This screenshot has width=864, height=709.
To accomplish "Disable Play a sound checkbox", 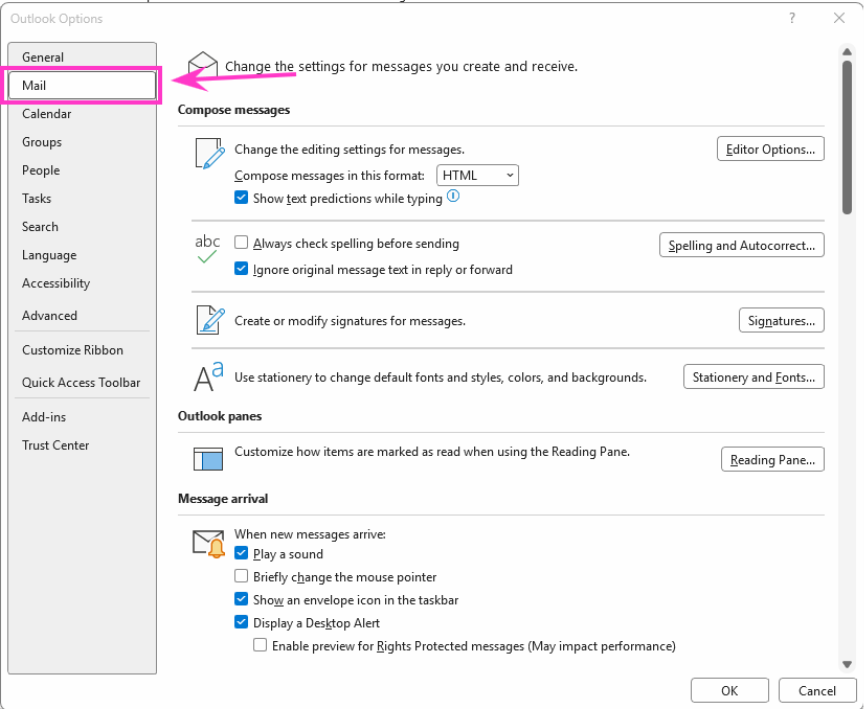I will (241, 553).
